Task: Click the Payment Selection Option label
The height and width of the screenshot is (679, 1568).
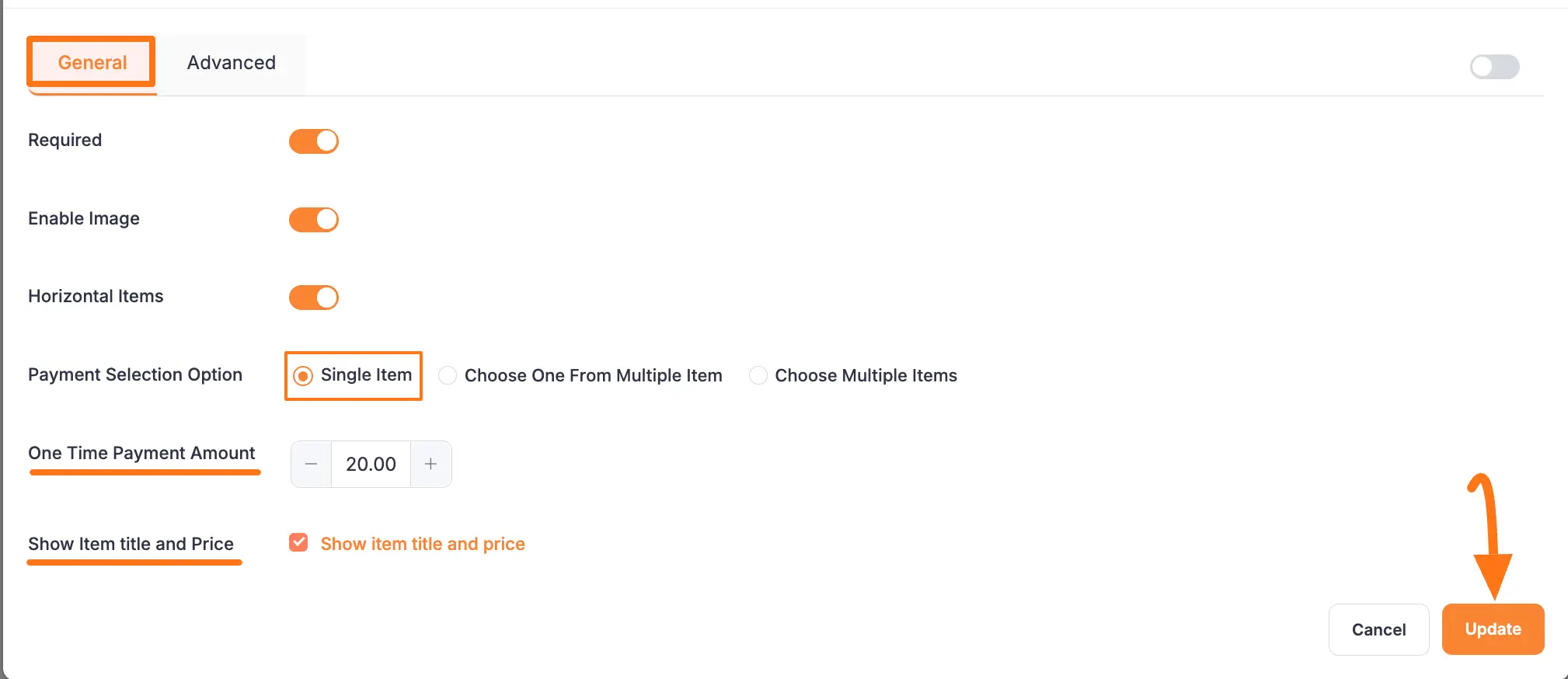Action: (135, 374)
